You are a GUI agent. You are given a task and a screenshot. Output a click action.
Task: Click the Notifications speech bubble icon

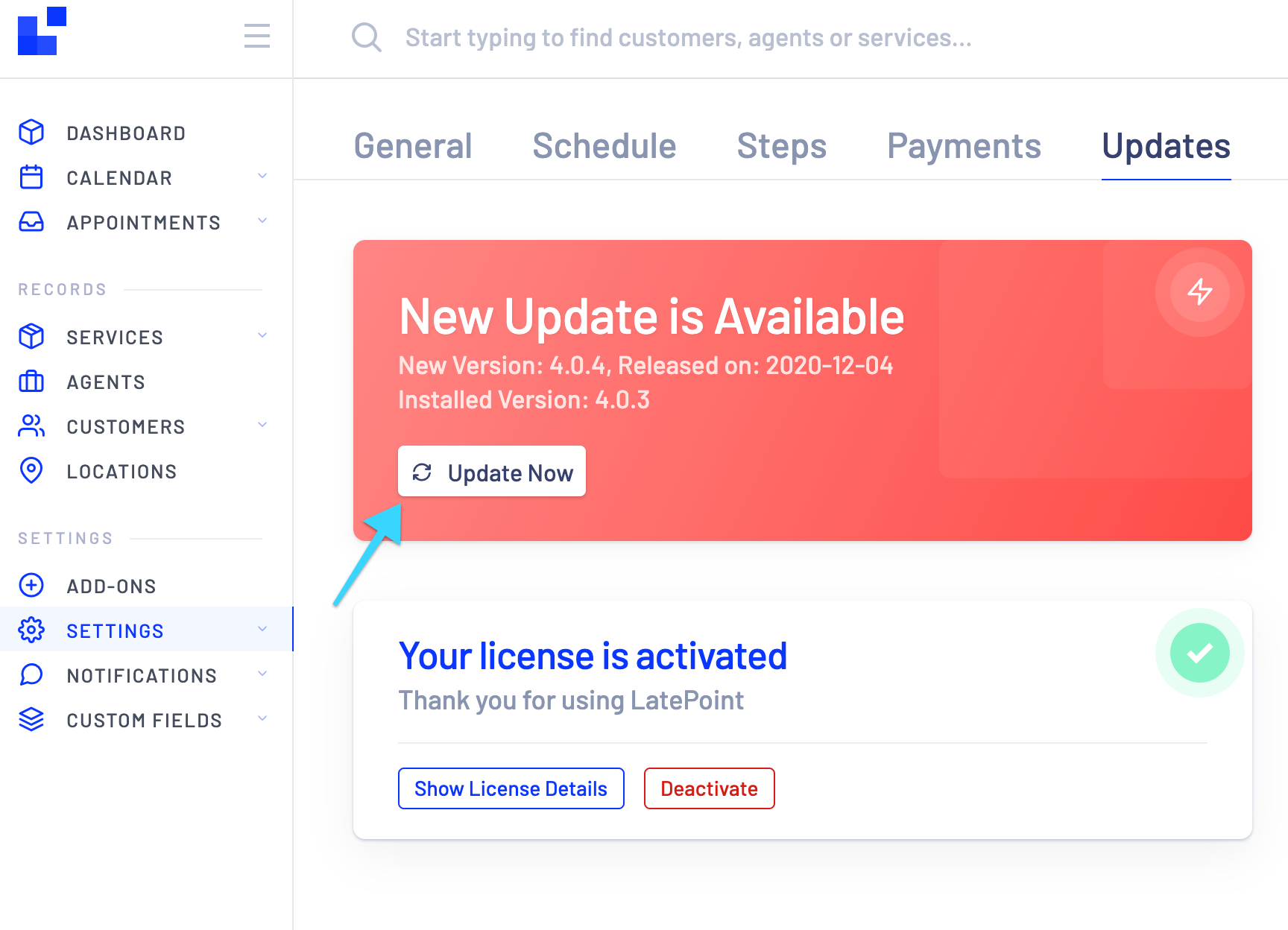point(31,675)
